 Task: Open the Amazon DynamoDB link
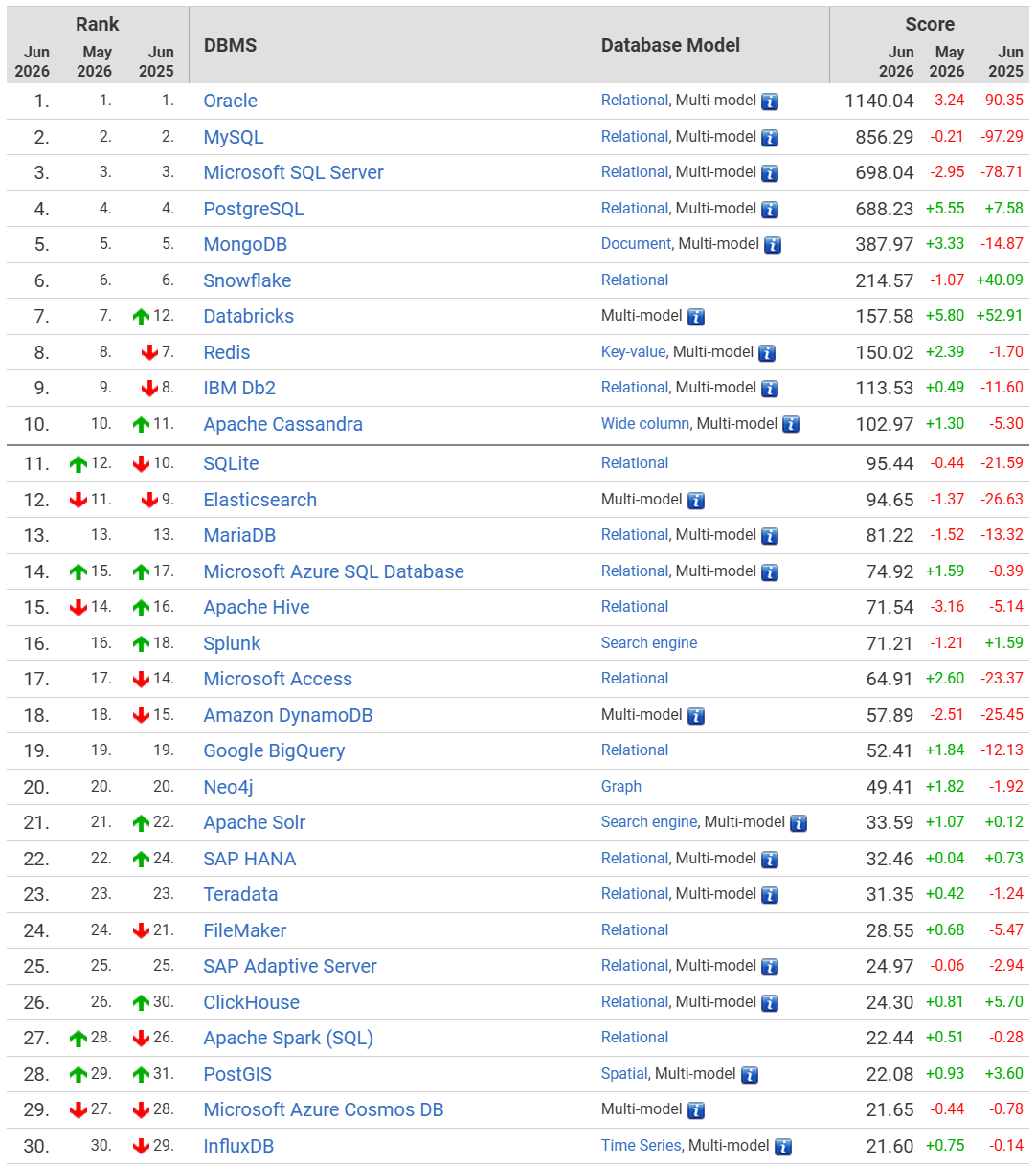(288, 715)
